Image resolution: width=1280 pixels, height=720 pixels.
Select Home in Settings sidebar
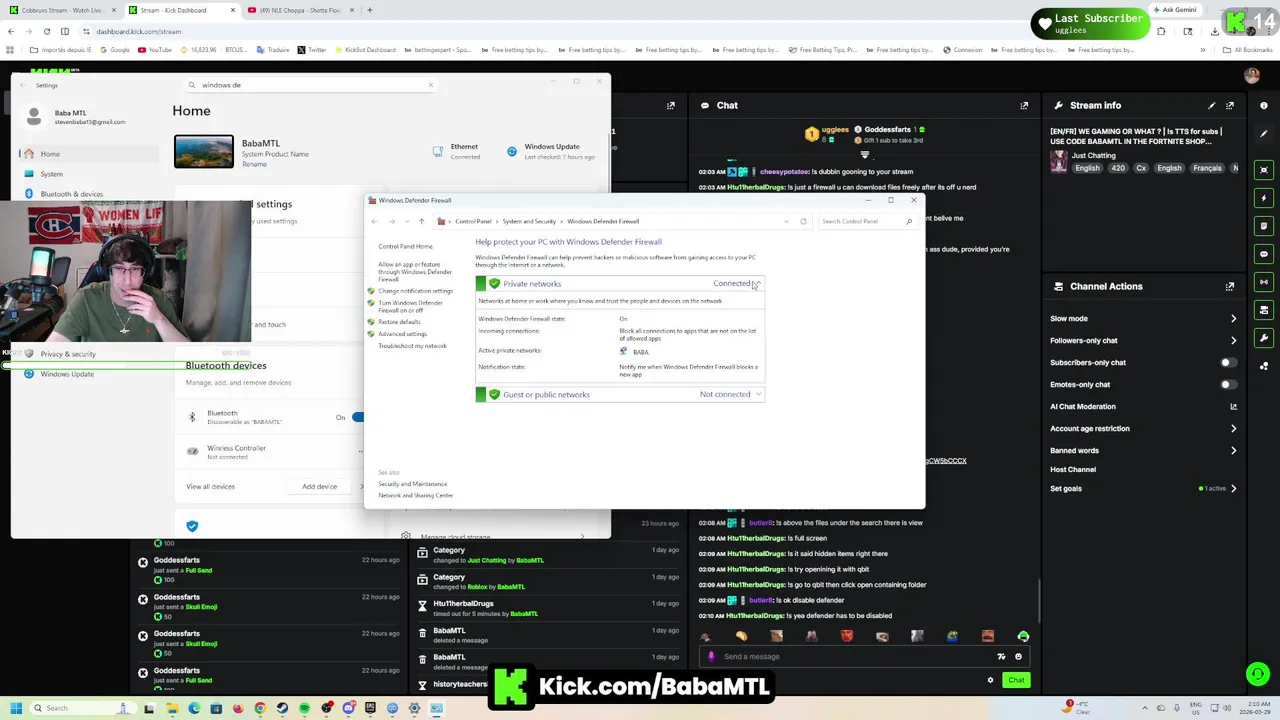click(x=88, y=154)
